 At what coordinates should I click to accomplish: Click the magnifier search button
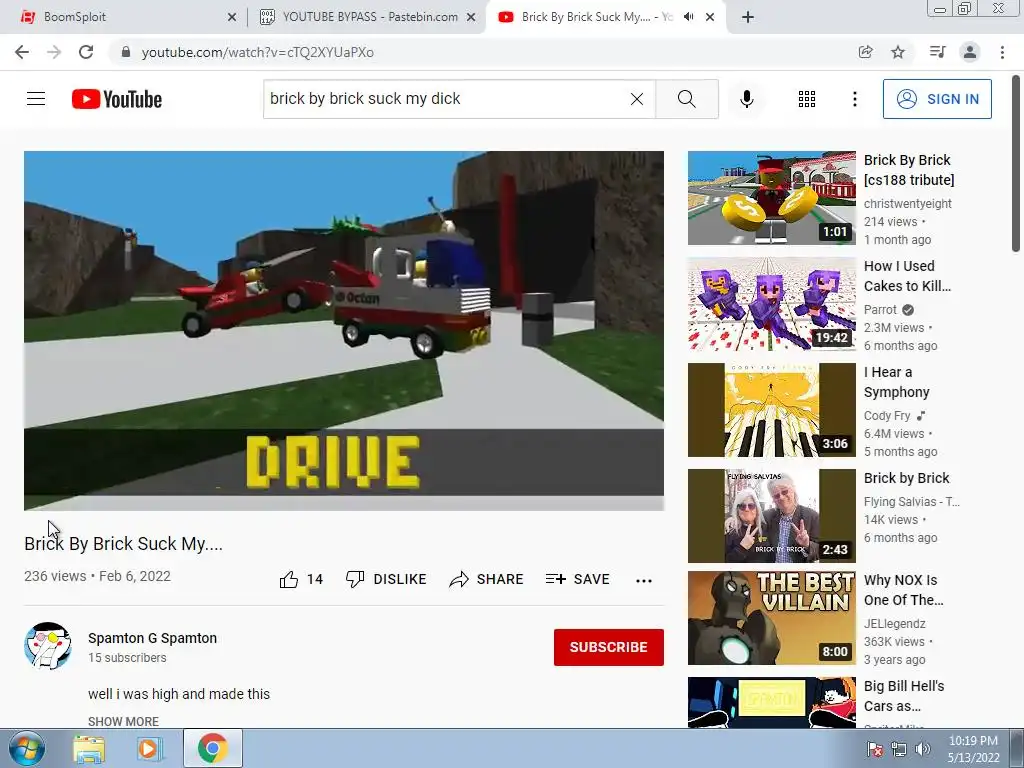click(x=686, y=99)
